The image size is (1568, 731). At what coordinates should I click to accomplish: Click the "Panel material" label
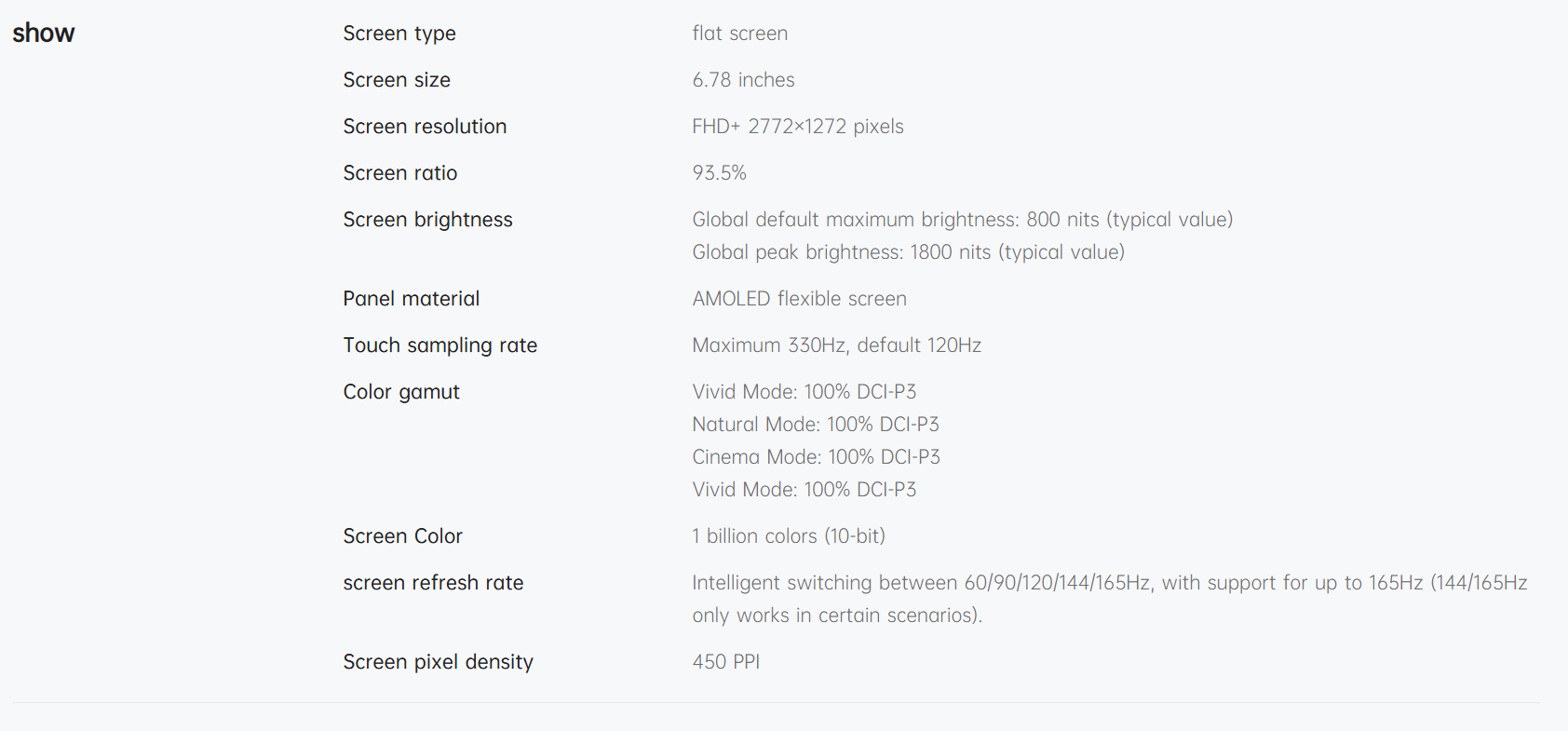tap(412, 299)
